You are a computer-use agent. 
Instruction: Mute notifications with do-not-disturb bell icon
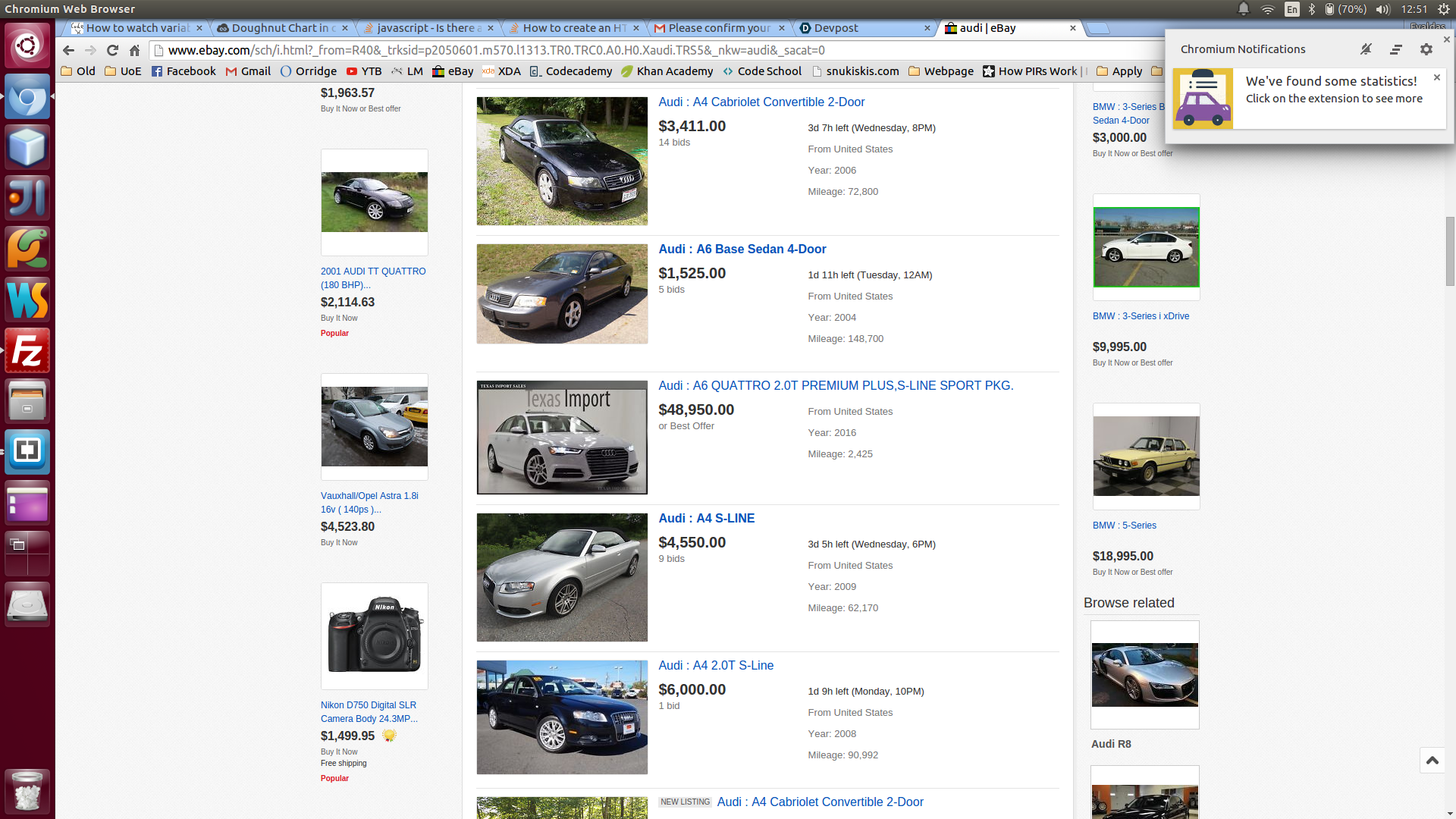[x=1366, y=49]
